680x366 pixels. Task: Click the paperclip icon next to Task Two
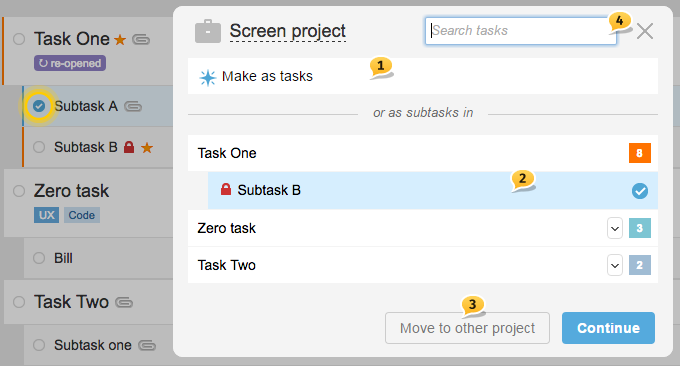(x=124, y=302)
